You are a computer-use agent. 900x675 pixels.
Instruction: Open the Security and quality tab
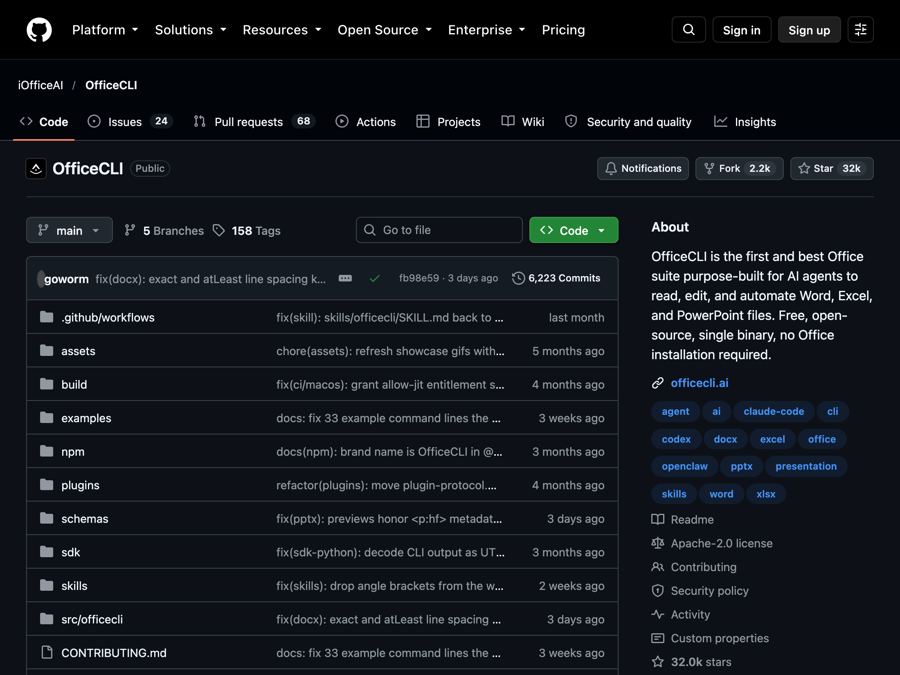point(629,122)
